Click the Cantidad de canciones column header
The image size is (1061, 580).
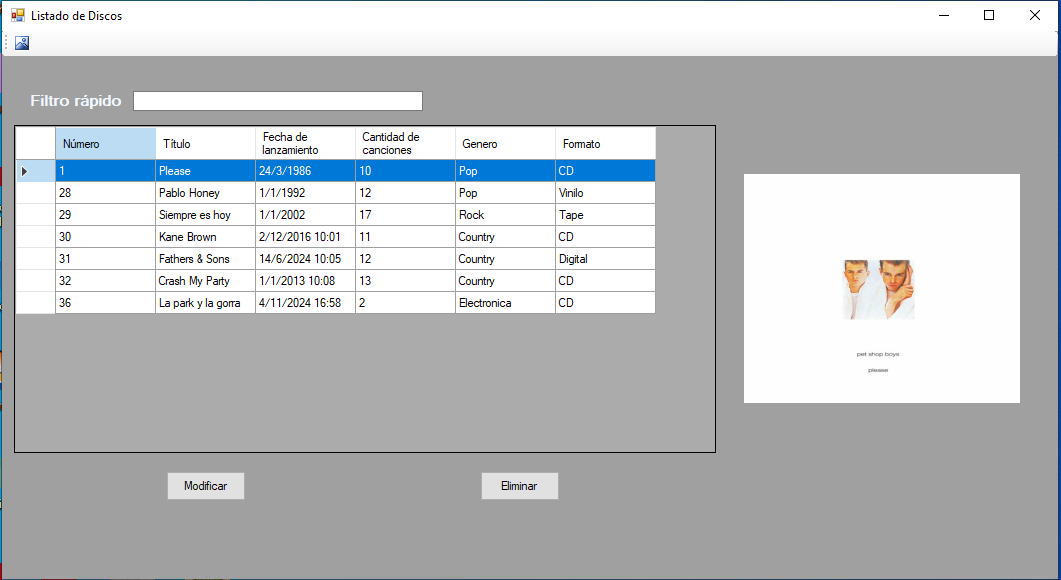tap(405, 144)
